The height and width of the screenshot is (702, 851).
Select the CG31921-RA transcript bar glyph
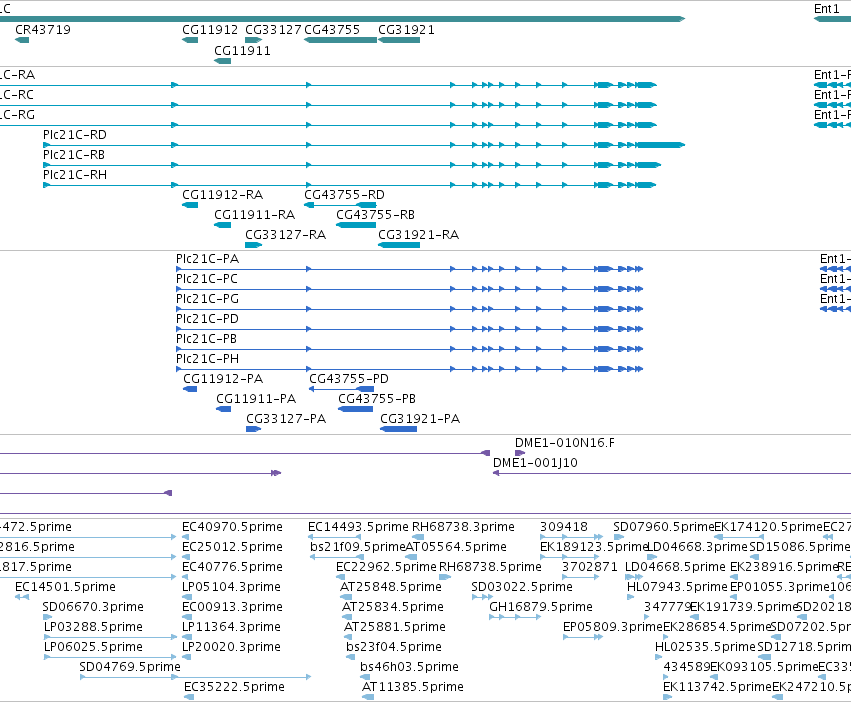point(399,245)
